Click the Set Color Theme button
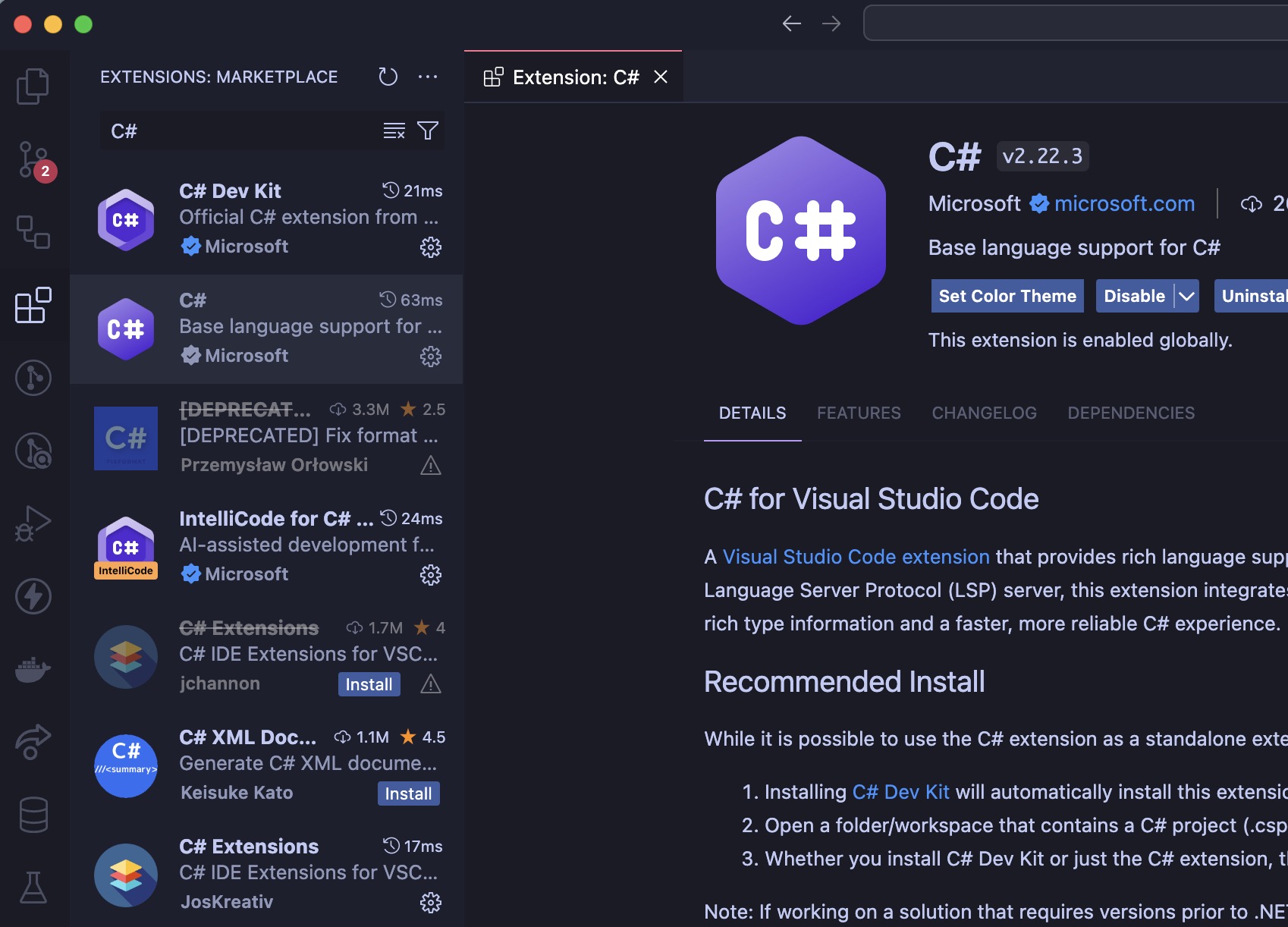Viewport: 1288px width, 927px height. [x=1007, y=296]
